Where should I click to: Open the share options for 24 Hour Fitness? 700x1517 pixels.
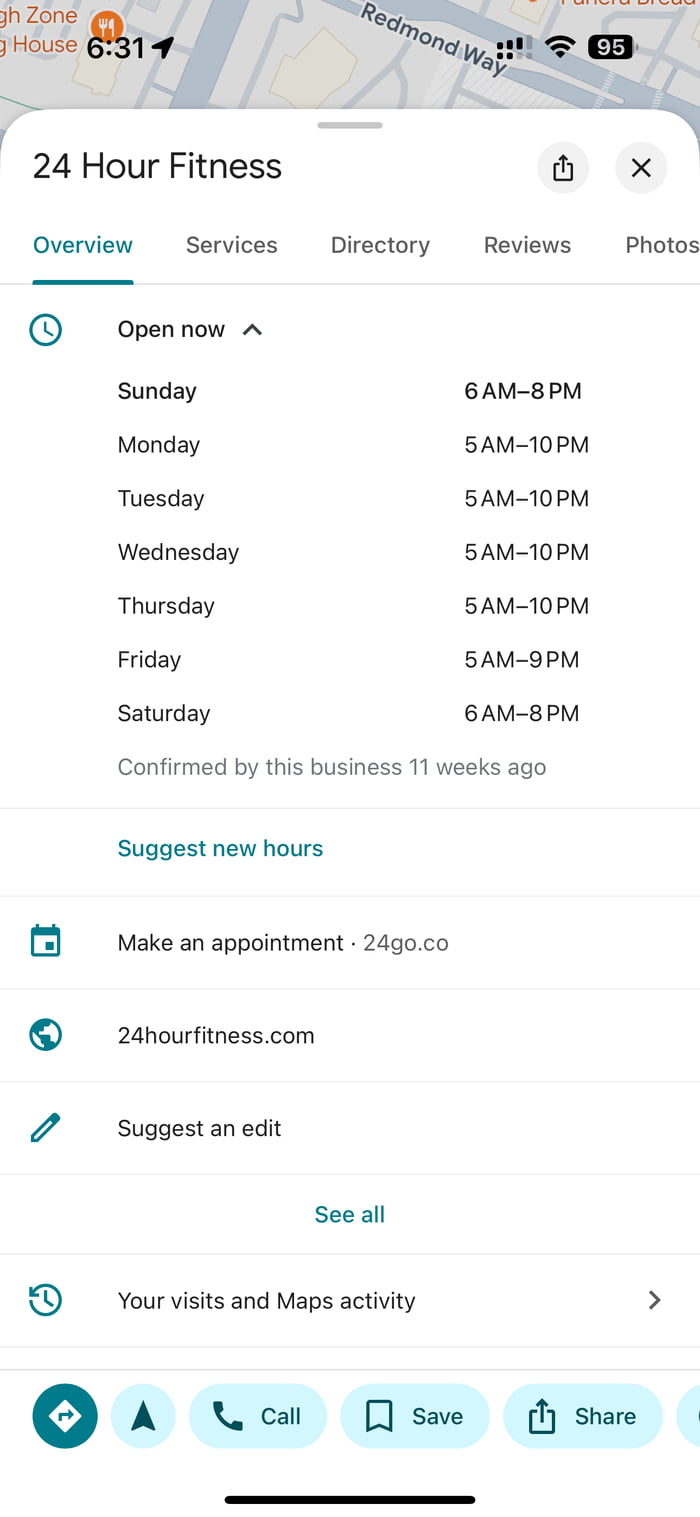[563, 168]
